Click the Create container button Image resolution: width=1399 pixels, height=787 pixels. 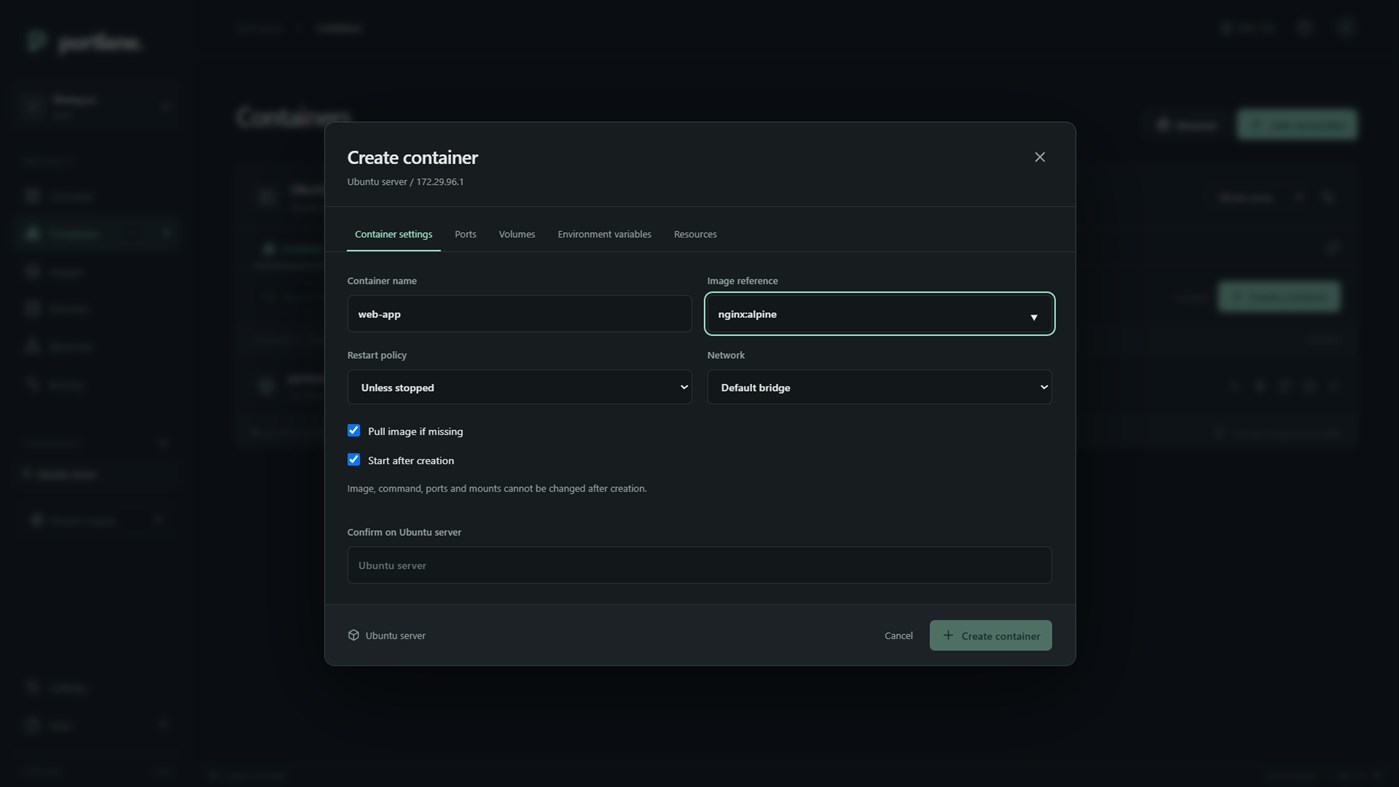pyautogui.click(x=990, y=636)
